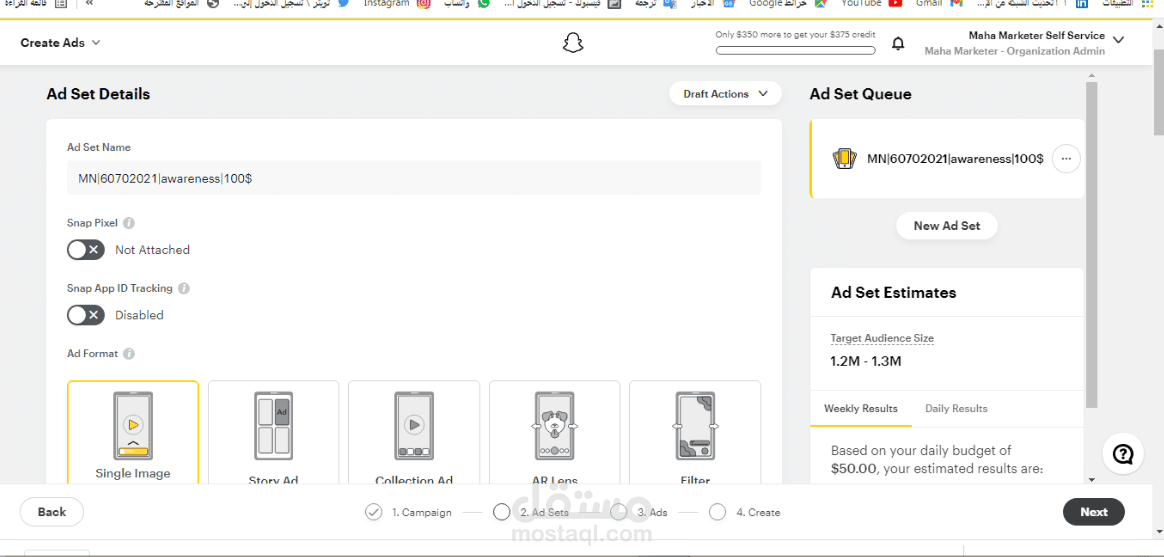Open the help question mark chat

tap(1123, 455)
